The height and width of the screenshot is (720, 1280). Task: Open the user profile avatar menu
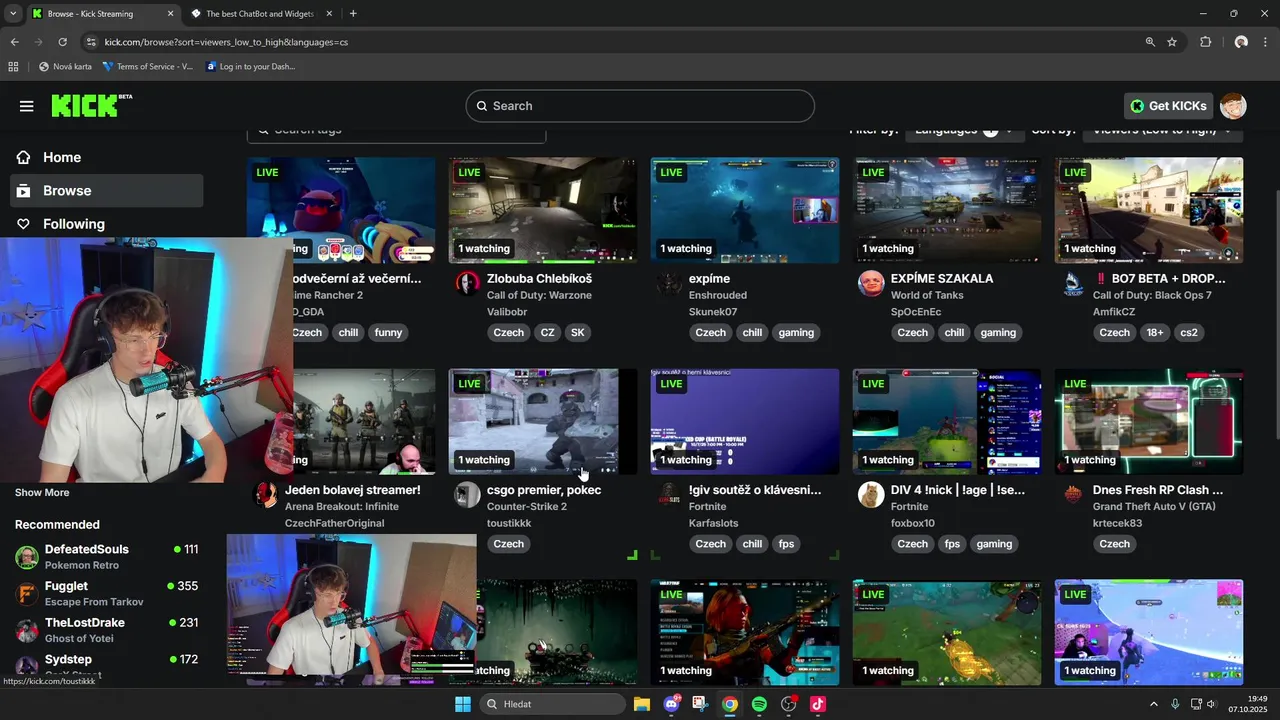(1233, 106)
